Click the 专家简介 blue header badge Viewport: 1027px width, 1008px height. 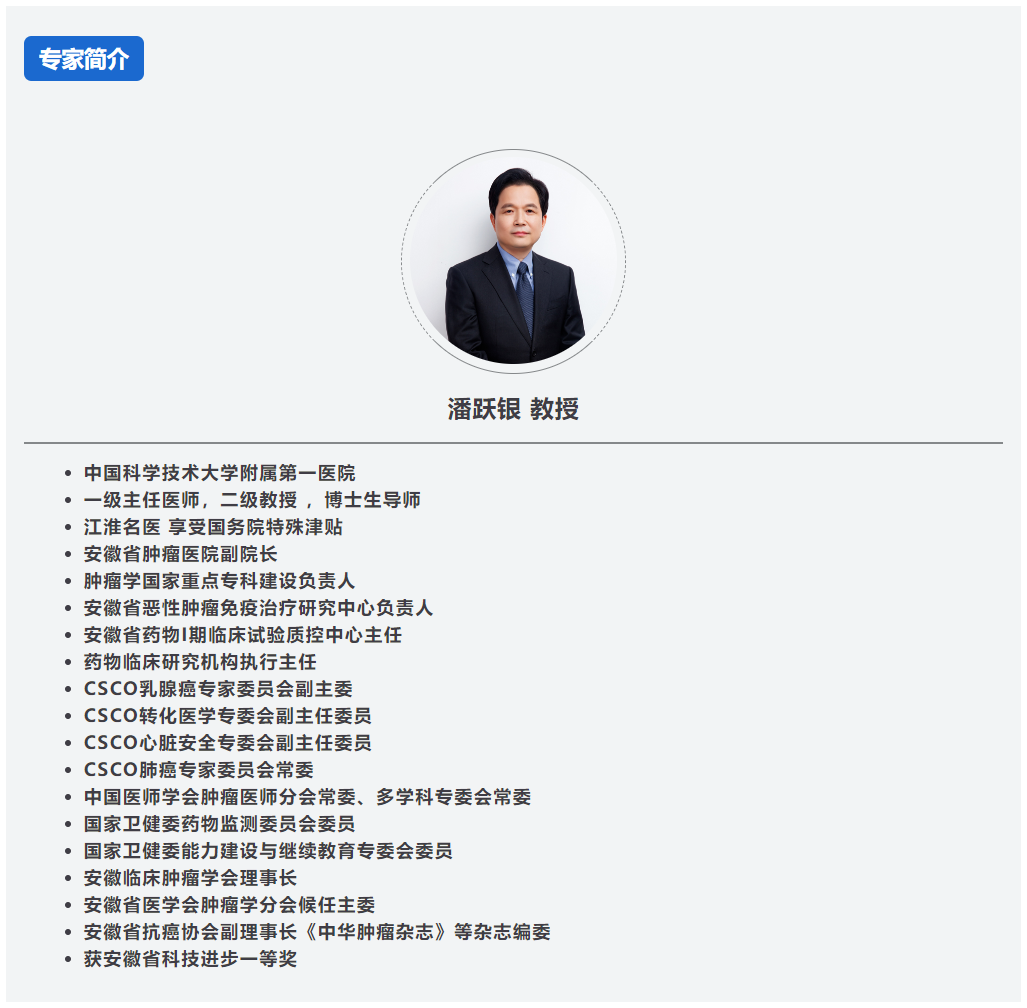[84, 59]
